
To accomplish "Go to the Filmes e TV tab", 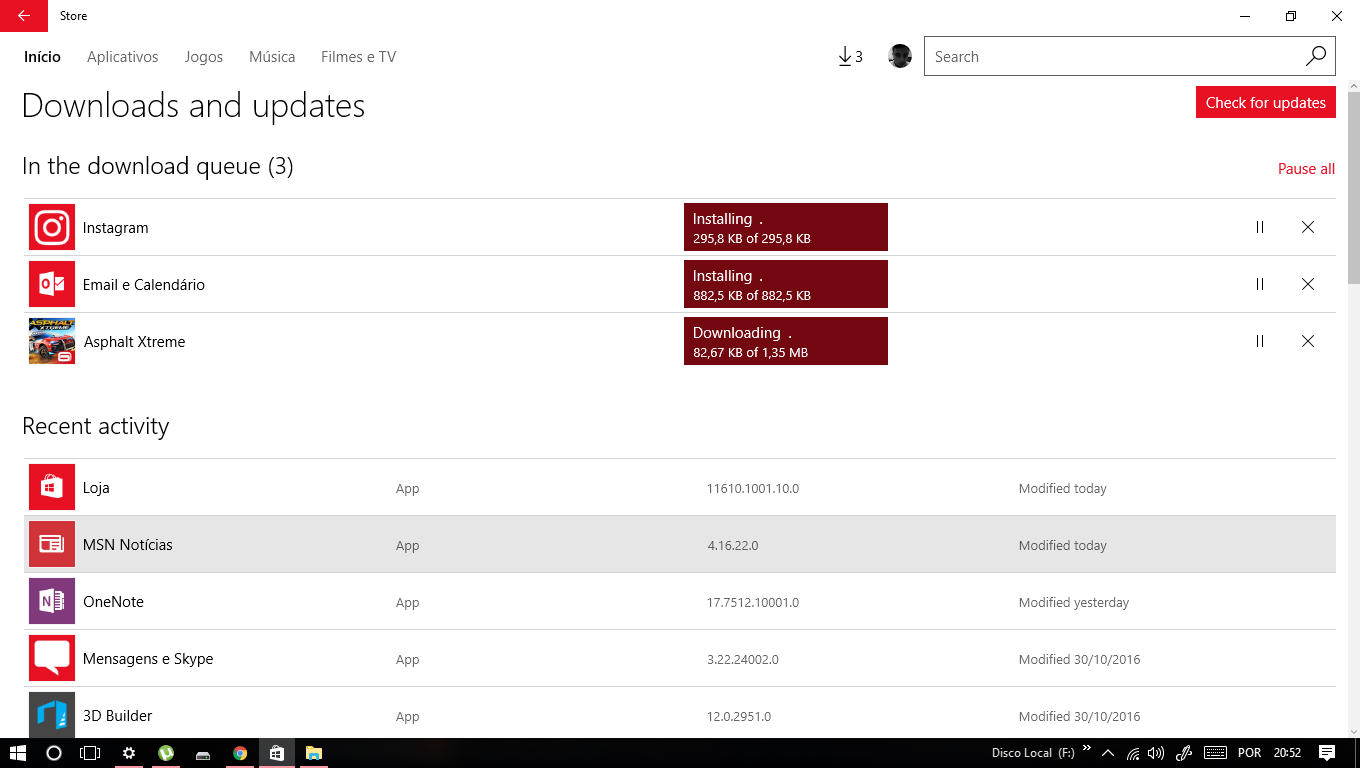I will [x=359, y=57].
